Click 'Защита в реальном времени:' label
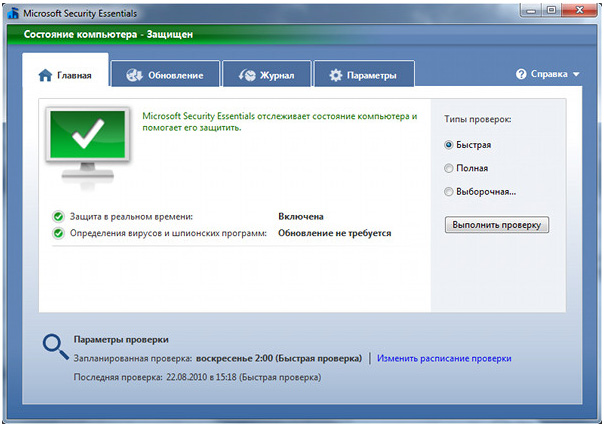This screenshot has width=604, height=424. click(x=131, y=216)
